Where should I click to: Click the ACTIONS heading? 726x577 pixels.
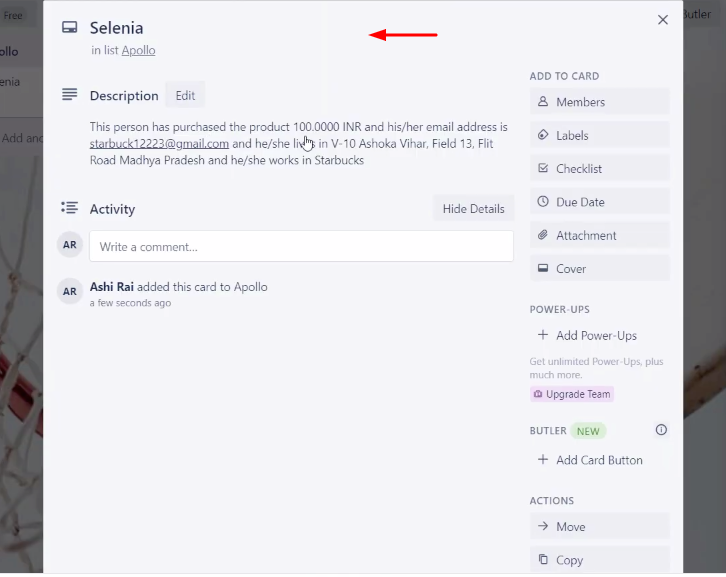[x=551, y=501]
